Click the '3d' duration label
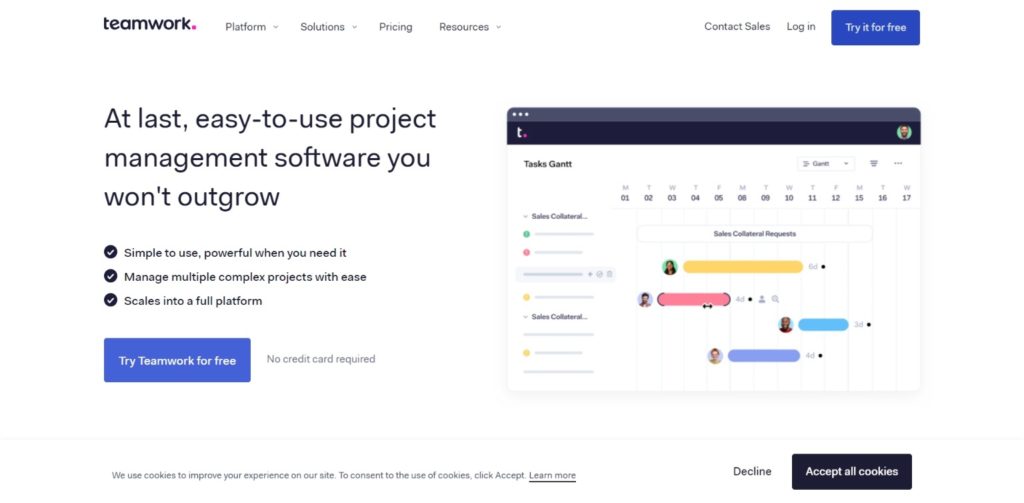Viewport: 1024px width, 503px height. click(x=859, y=325)
